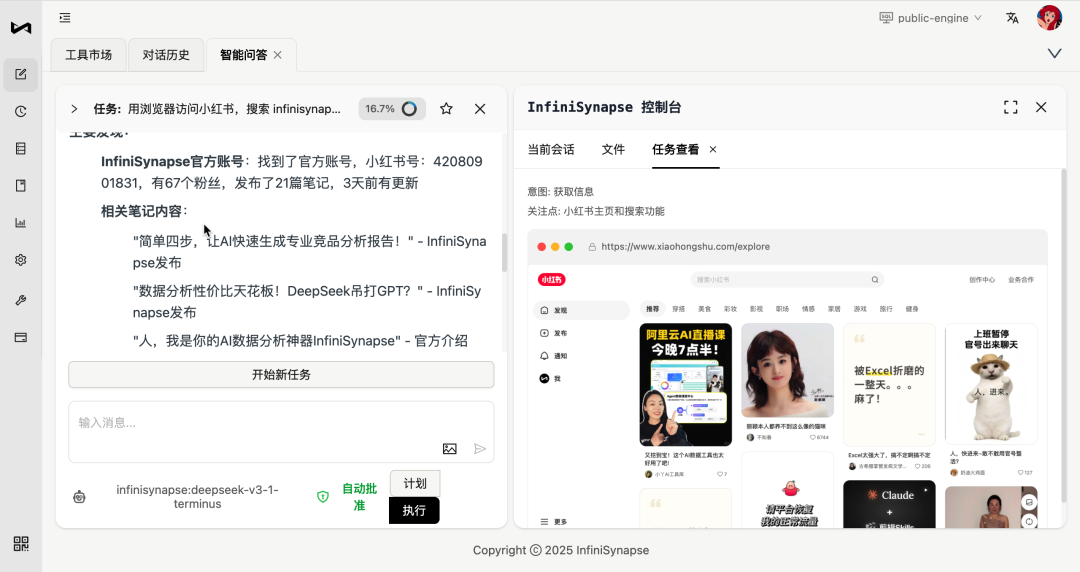
Task: Click the 业务合作 link in preview
Action: coord(1021,280)
